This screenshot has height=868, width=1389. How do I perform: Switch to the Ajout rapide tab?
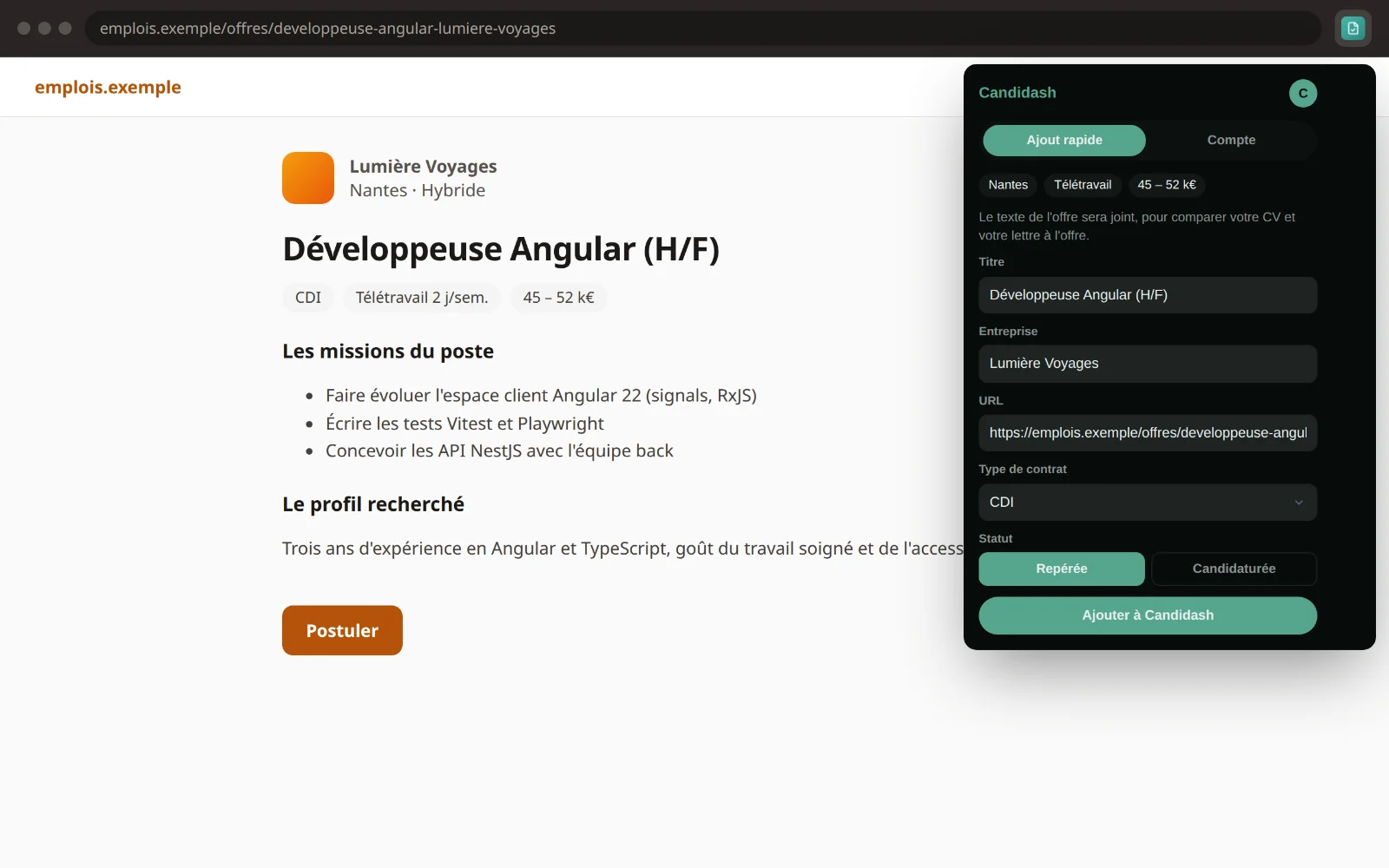pyautogui.click(x=1064, y=140)
